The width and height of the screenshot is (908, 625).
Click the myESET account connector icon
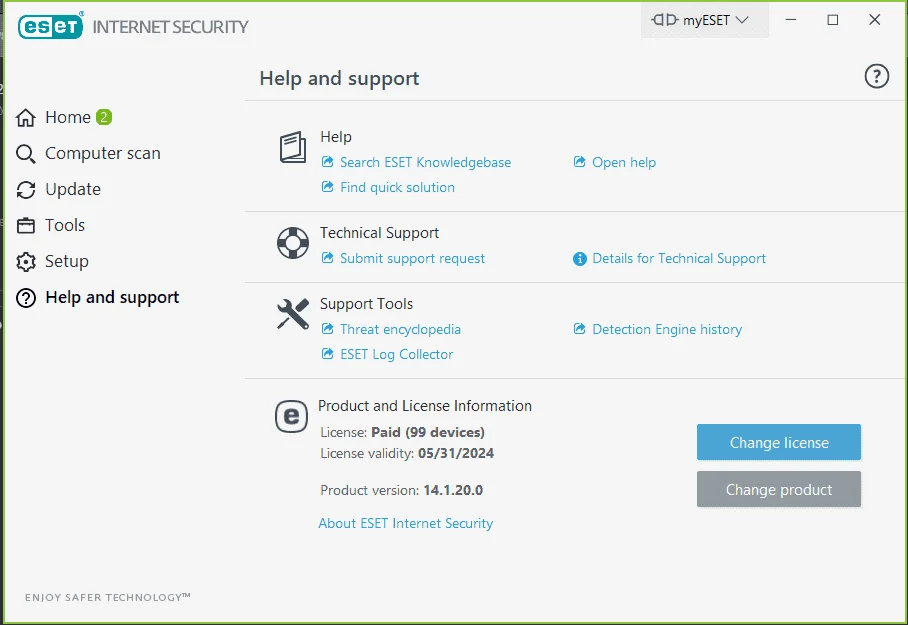[x=664, y=20]
